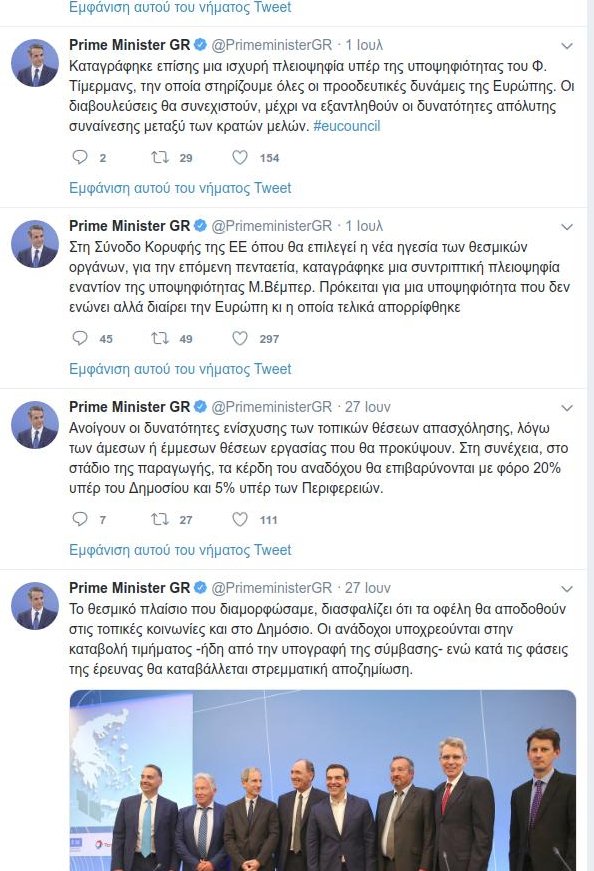Viewport: 594px width, 871px height.
Task: Expand chevron menu on the θεσμικό πλαίσιο tweet
Action: 567,589
